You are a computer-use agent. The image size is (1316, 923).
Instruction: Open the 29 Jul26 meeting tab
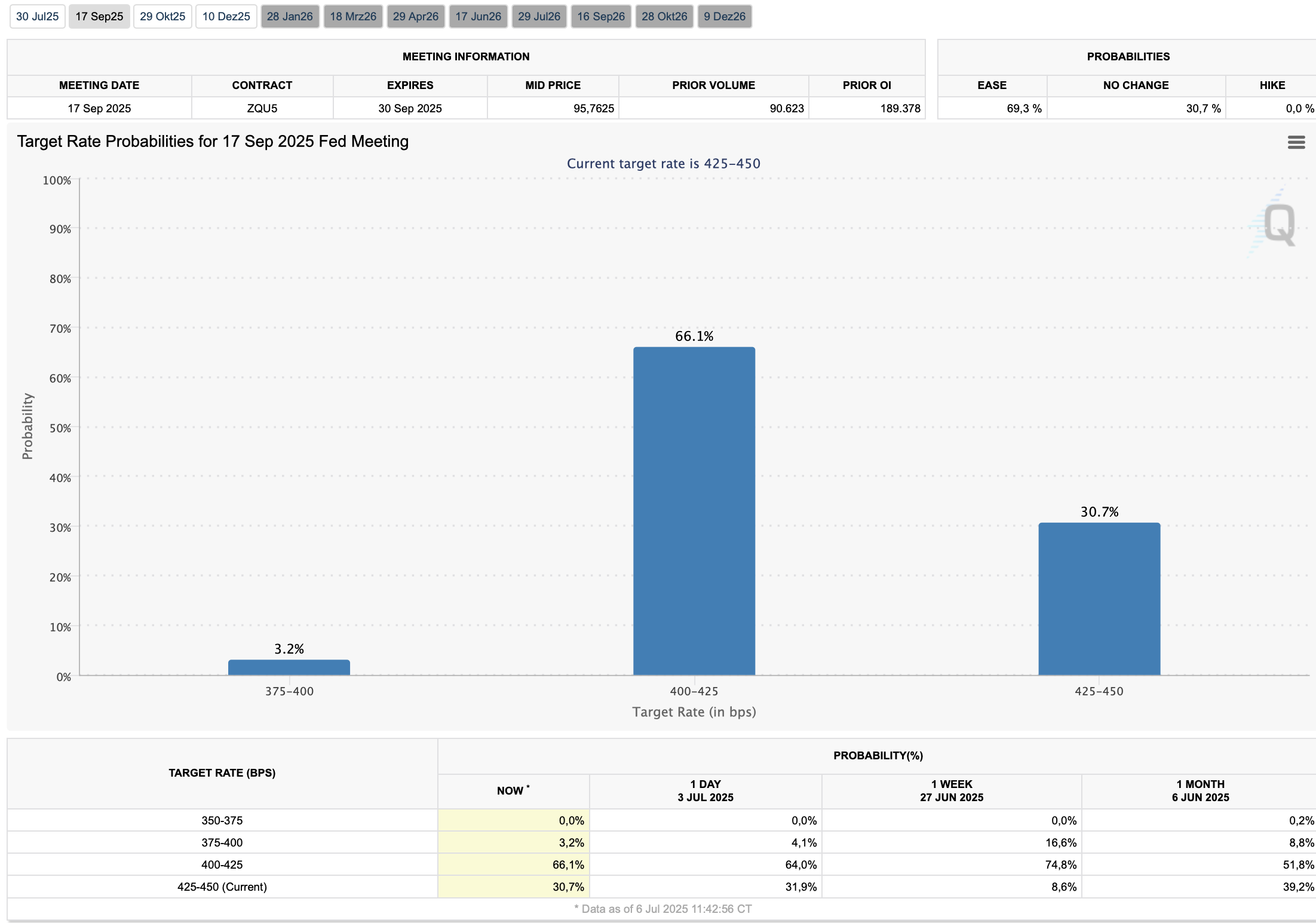(539, 17)
